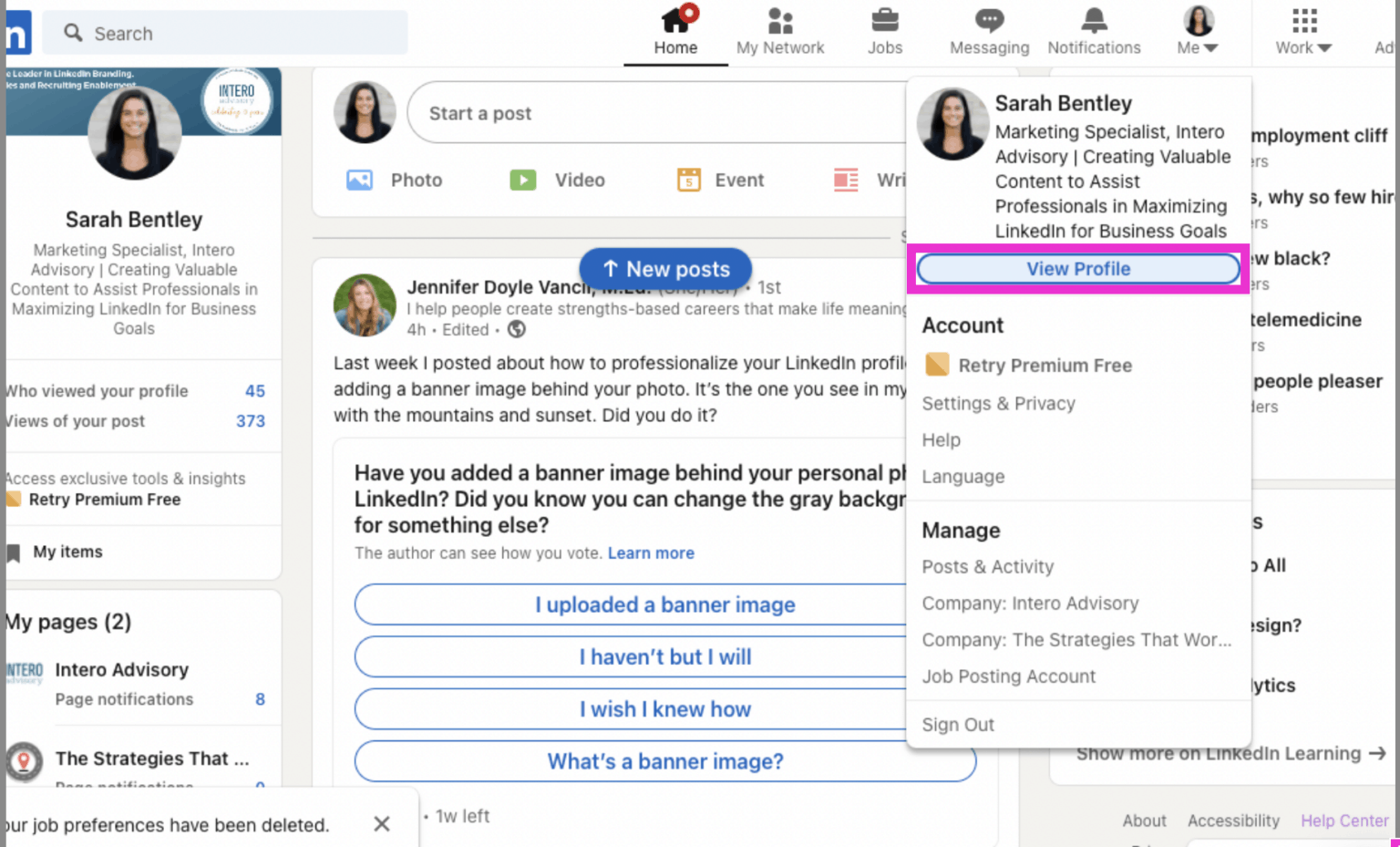Expand 'Show more on LinkedIn Learning'
Screen dimensions: 1400x847
(x=1224, y=753)
